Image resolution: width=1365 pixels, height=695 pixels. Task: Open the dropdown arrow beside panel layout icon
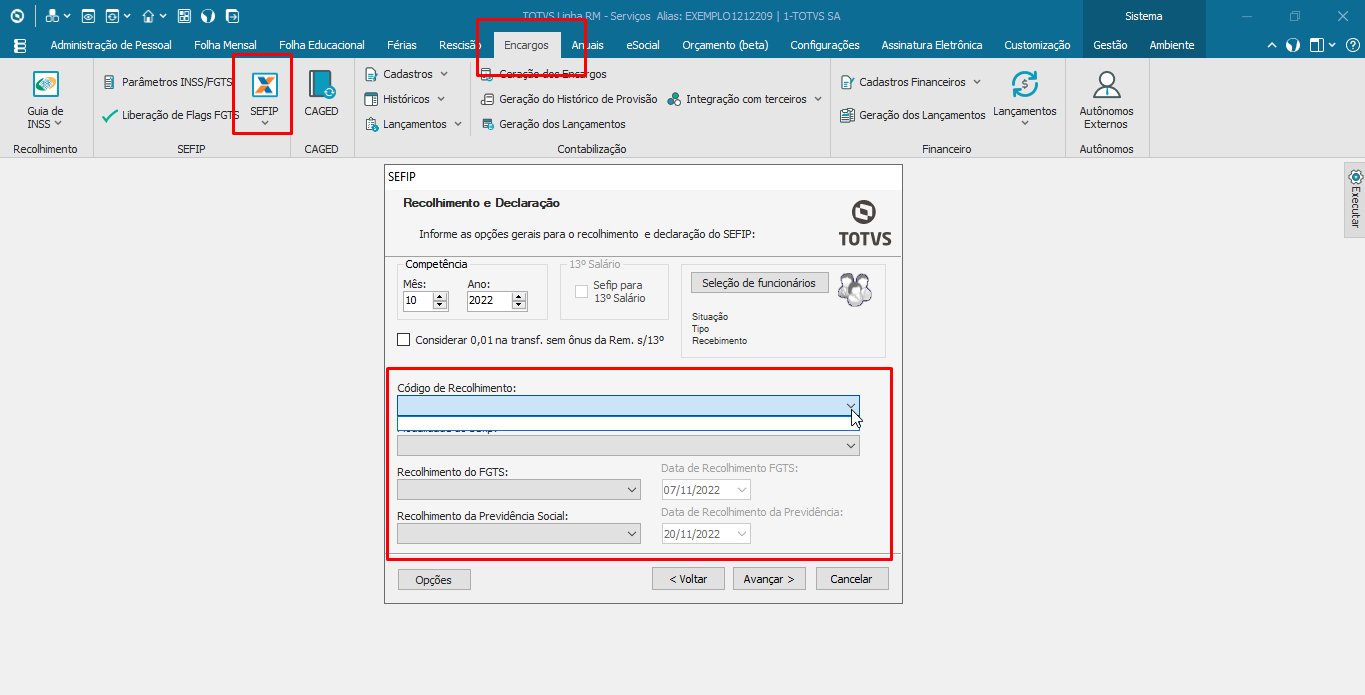(1333, 45)
